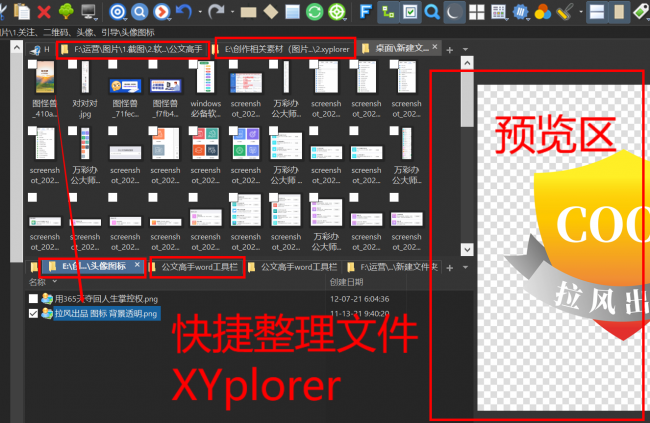Screen dimensions: 650x423
Task: Toggle the horizontal dual pane icon
Action: [597, 12]
